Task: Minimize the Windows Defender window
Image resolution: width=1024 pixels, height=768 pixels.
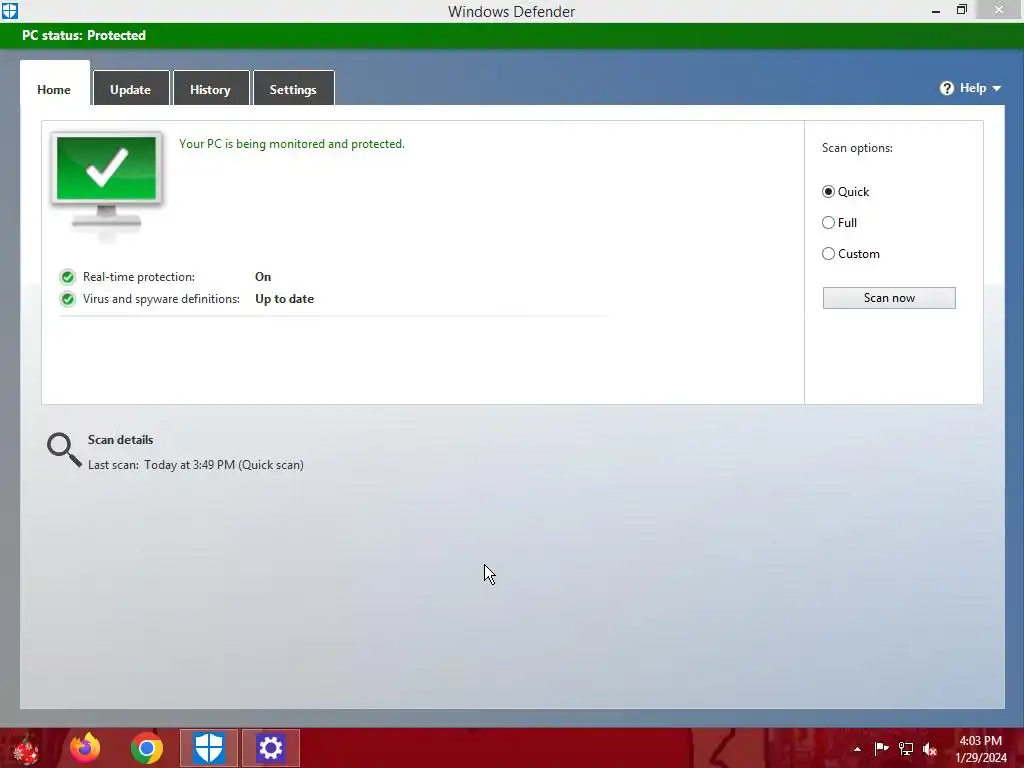Action: pyautogui.click(x=936, y=10)
